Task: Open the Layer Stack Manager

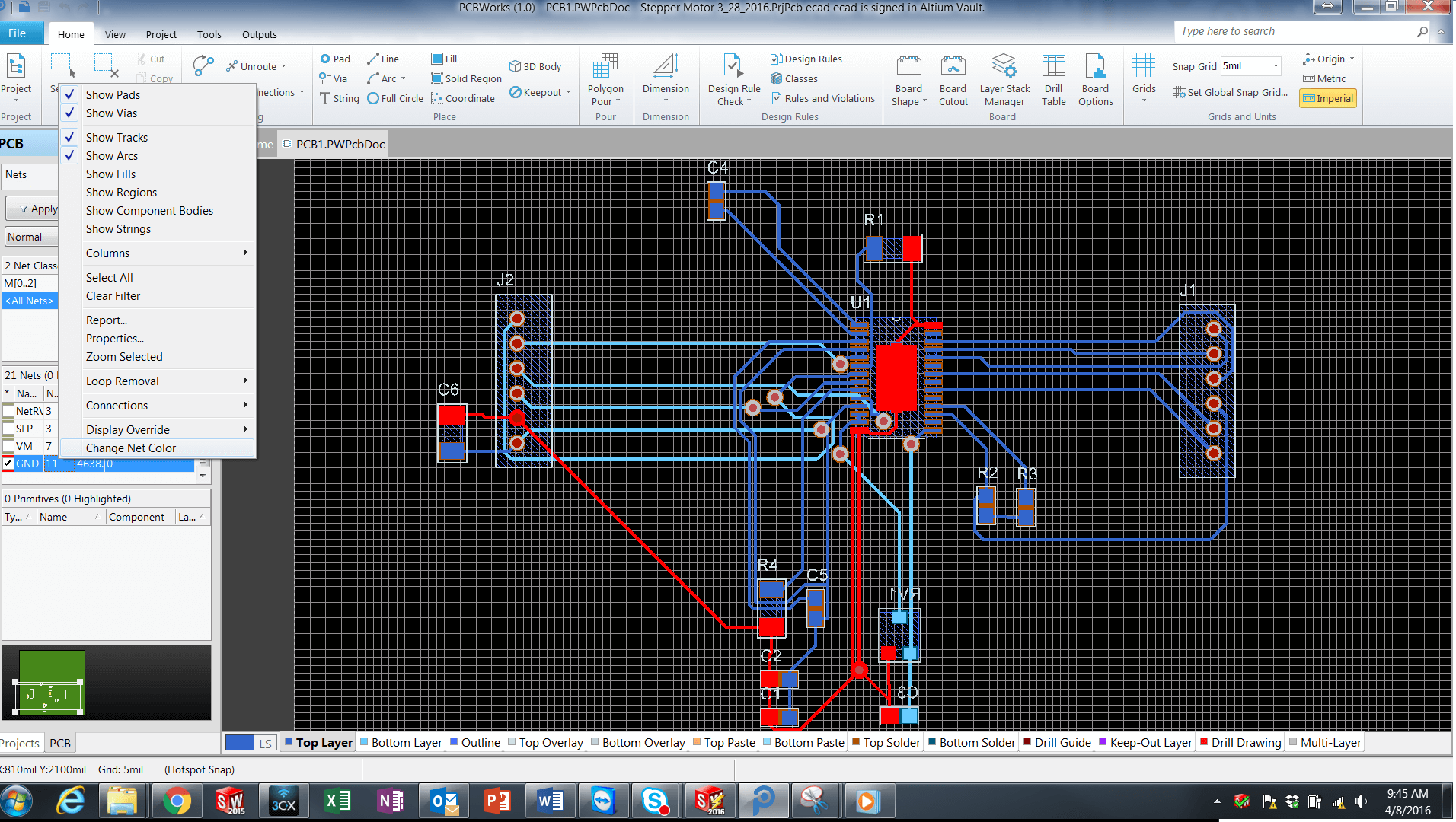Action: click(1004, 80)
